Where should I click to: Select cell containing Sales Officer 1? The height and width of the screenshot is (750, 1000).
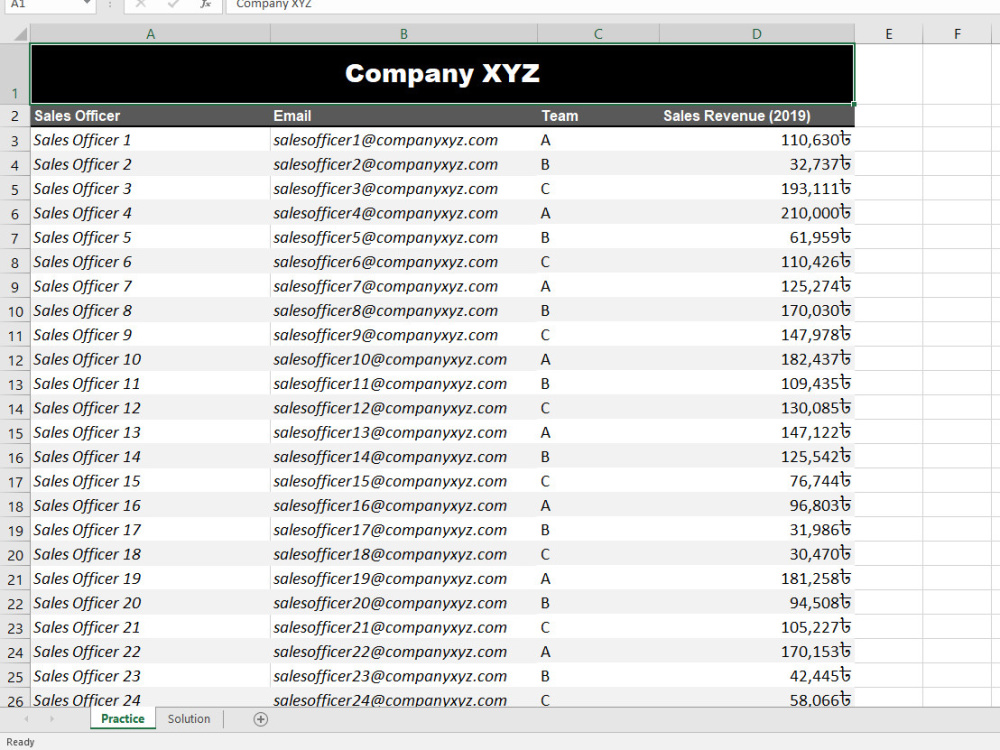click(x=151, y=140)
